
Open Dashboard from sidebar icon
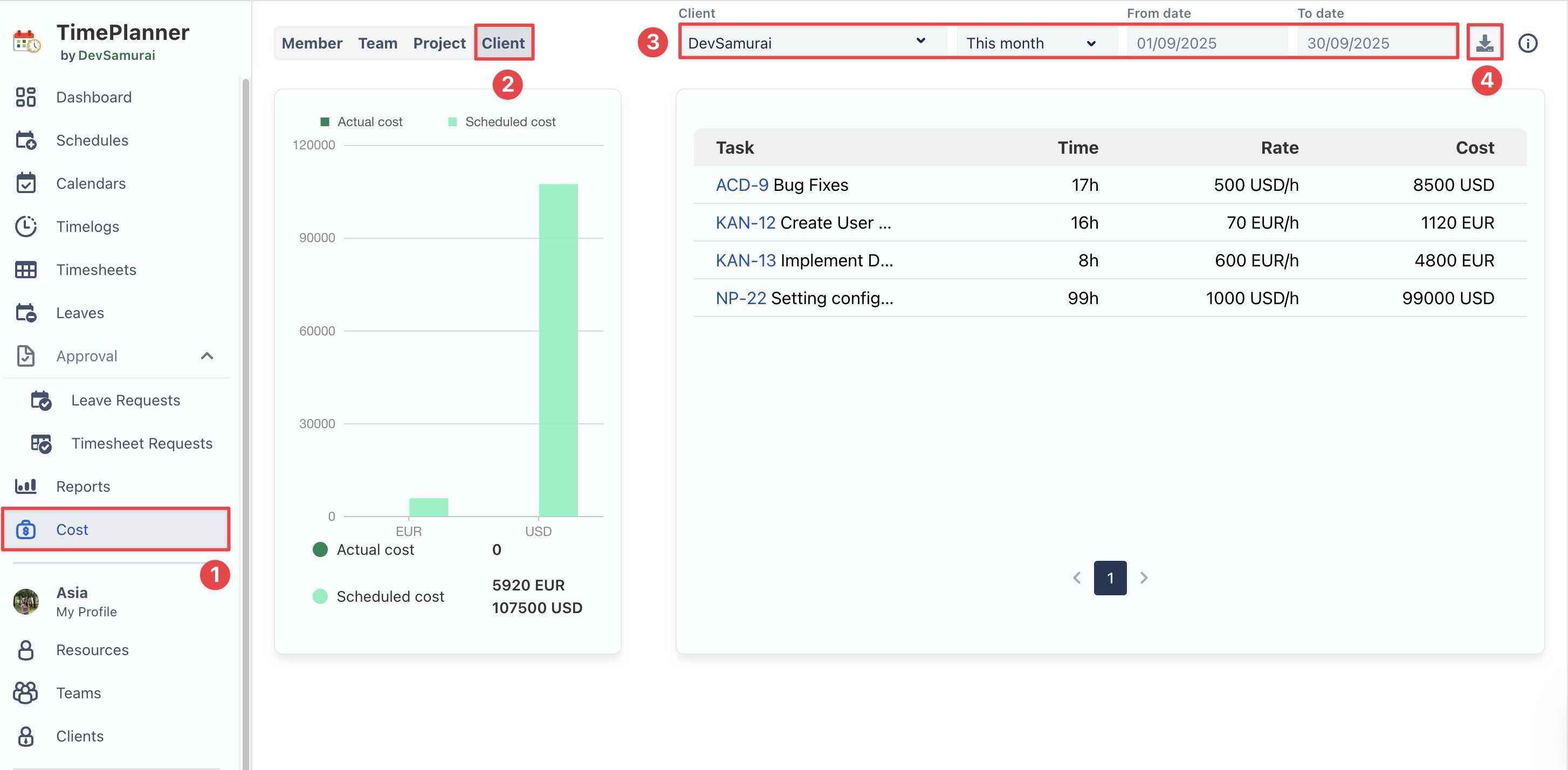click(x=25, y=98)
